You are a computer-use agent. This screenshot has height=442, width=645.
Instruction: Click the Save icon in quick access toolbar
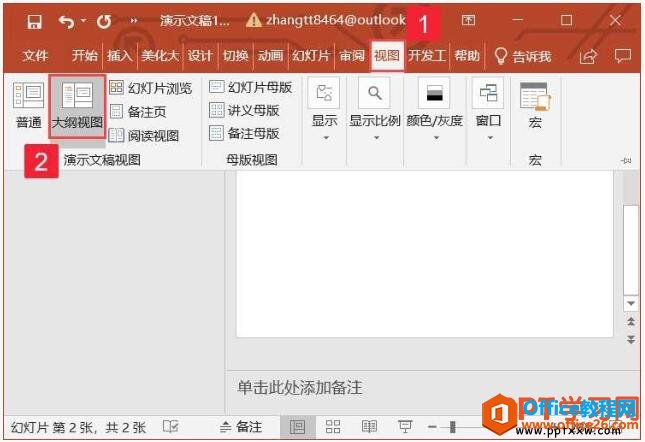[35, 20]
